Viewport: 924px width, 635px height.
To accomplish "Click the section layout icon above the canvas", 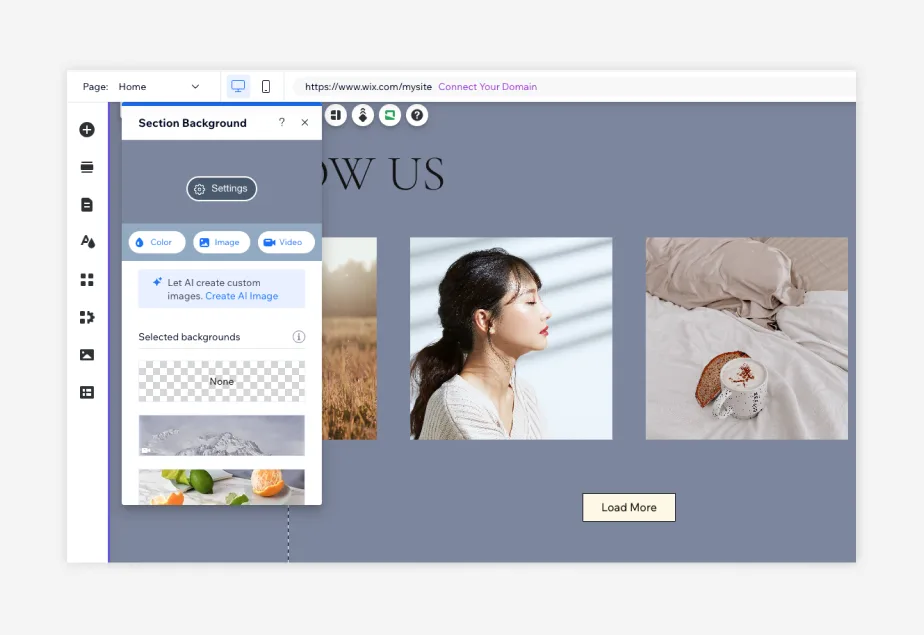I will (x=336, y=115).
